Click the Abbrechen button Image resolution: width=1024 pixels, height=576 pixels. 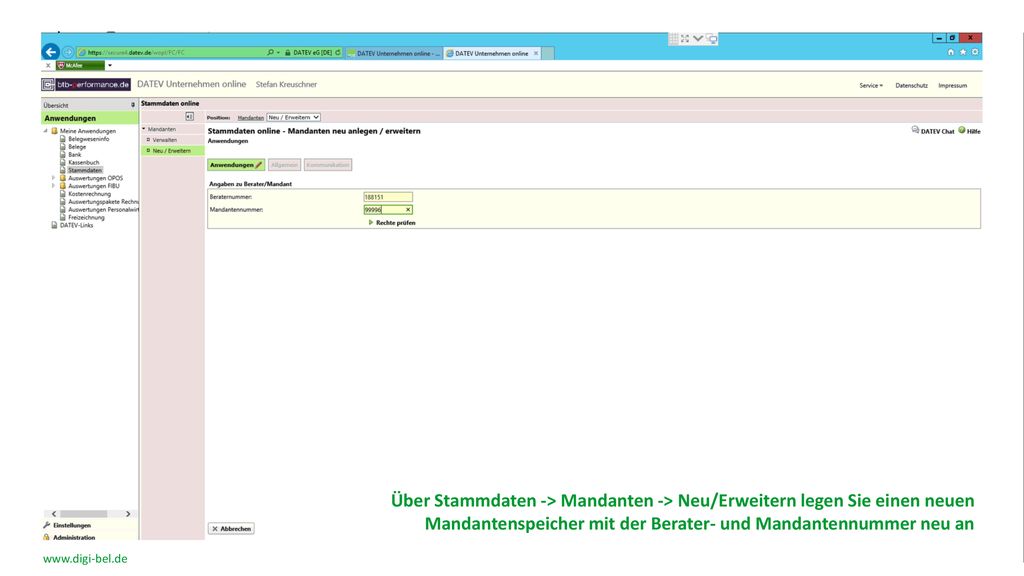[231, 528]
